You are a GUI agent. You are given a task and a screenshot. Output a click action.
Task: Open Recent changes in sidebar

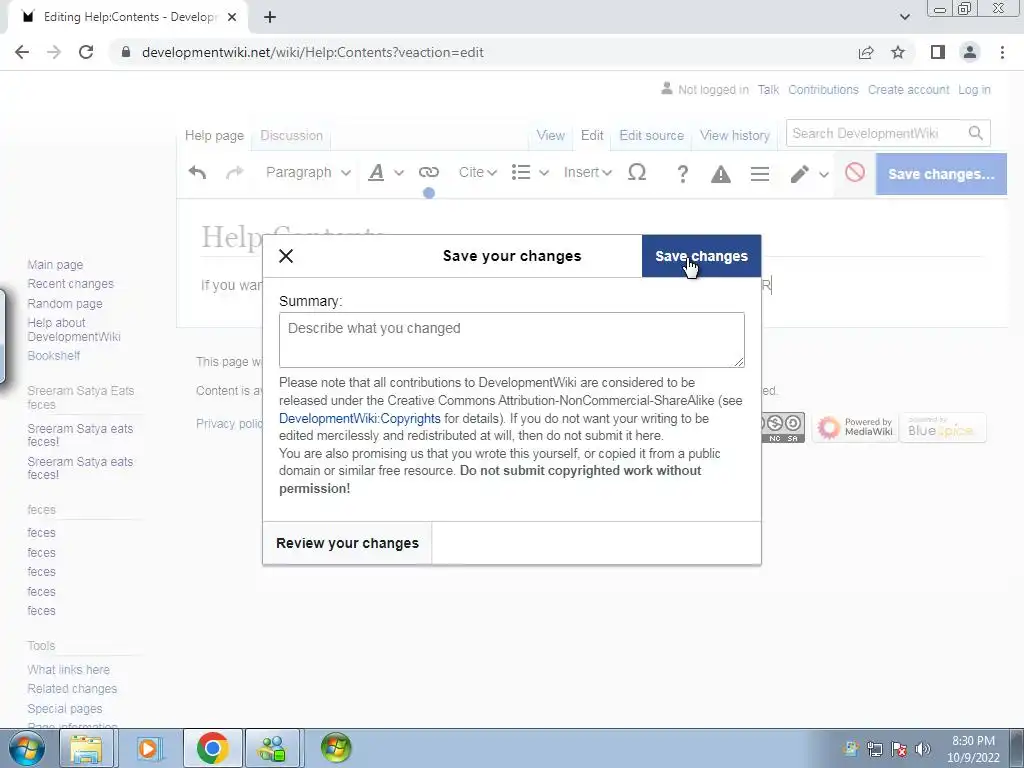coord(71,283)
